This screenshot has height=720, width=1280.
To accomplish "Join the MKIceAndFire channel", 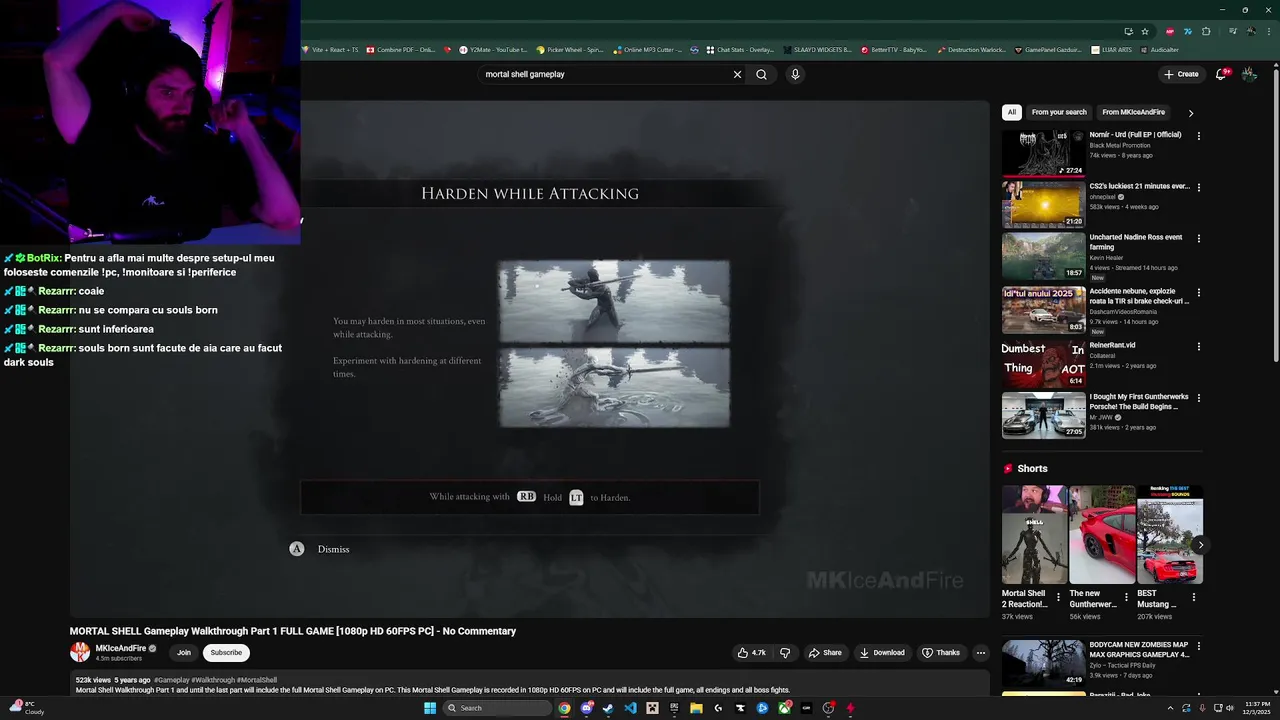I will tap(184, 653).
